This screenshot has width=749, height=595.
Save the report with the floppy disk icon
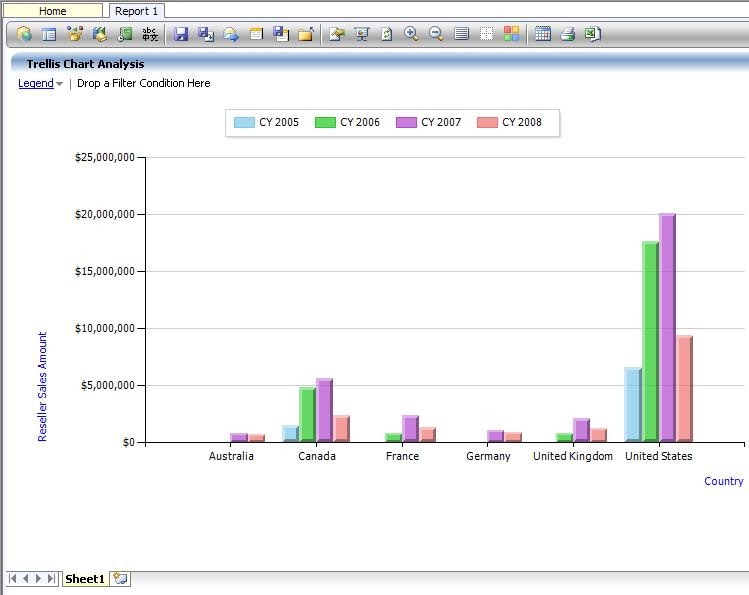pos(181,34)
